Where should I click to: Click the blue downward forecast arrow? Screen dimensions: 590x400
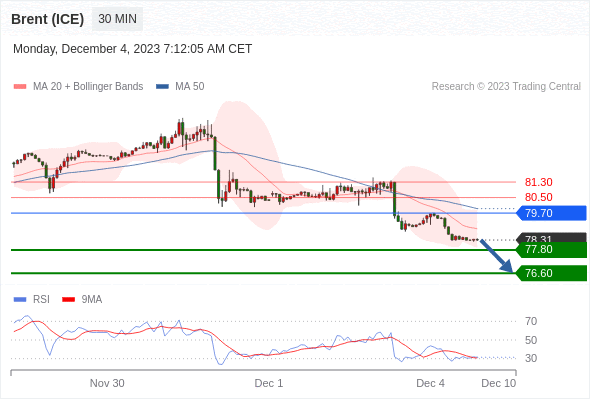tap(497, 256)
